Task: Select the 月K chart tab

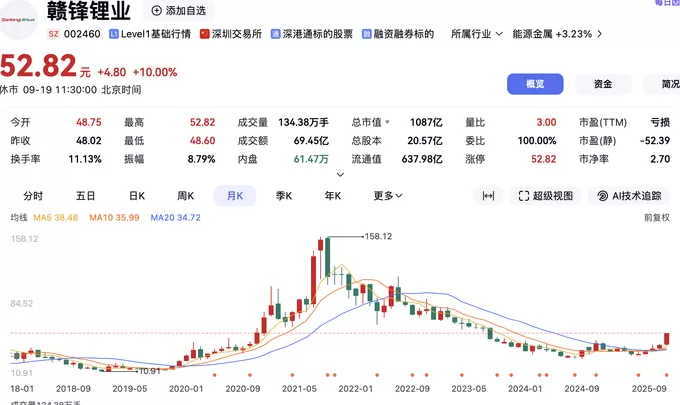Action: pyautogui.click(x=235, y=196)
